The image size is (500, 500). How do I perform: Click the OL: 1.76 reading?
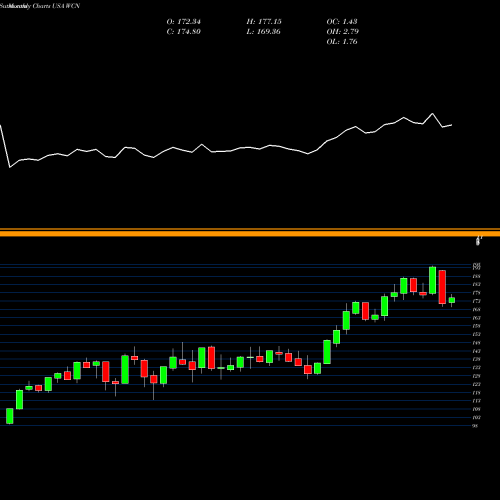pyautogui.click(x=342, y=42)
